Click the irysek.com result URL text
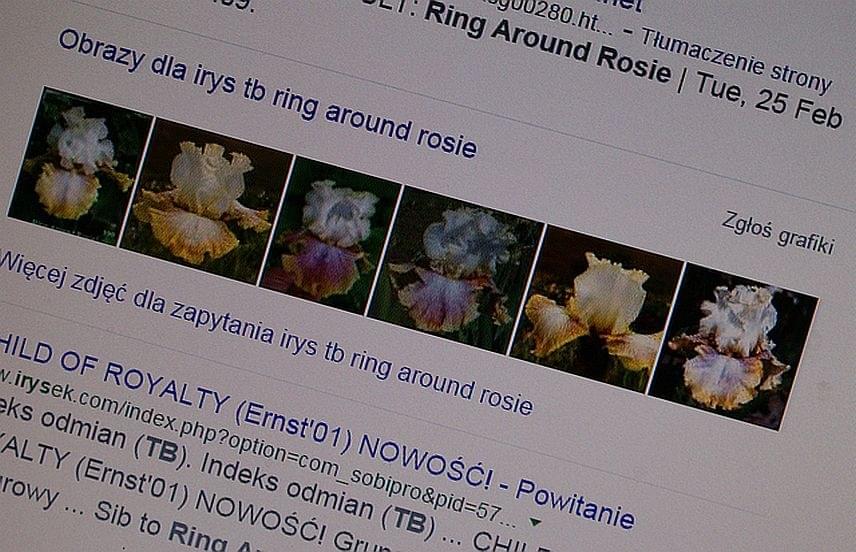Image resolution: width=856 pixels, height=552 pixels. pos(257,448)
